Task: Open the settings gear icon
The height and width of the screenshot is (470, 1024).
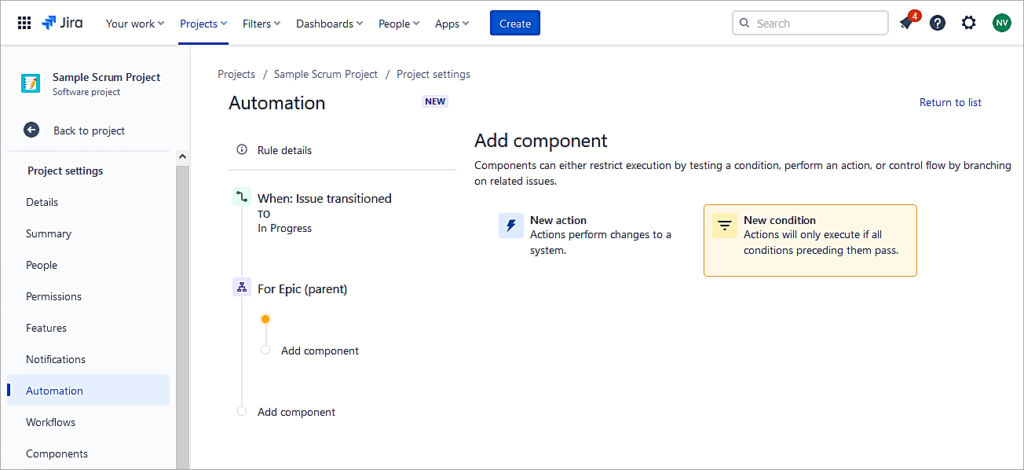Action: 968,23
